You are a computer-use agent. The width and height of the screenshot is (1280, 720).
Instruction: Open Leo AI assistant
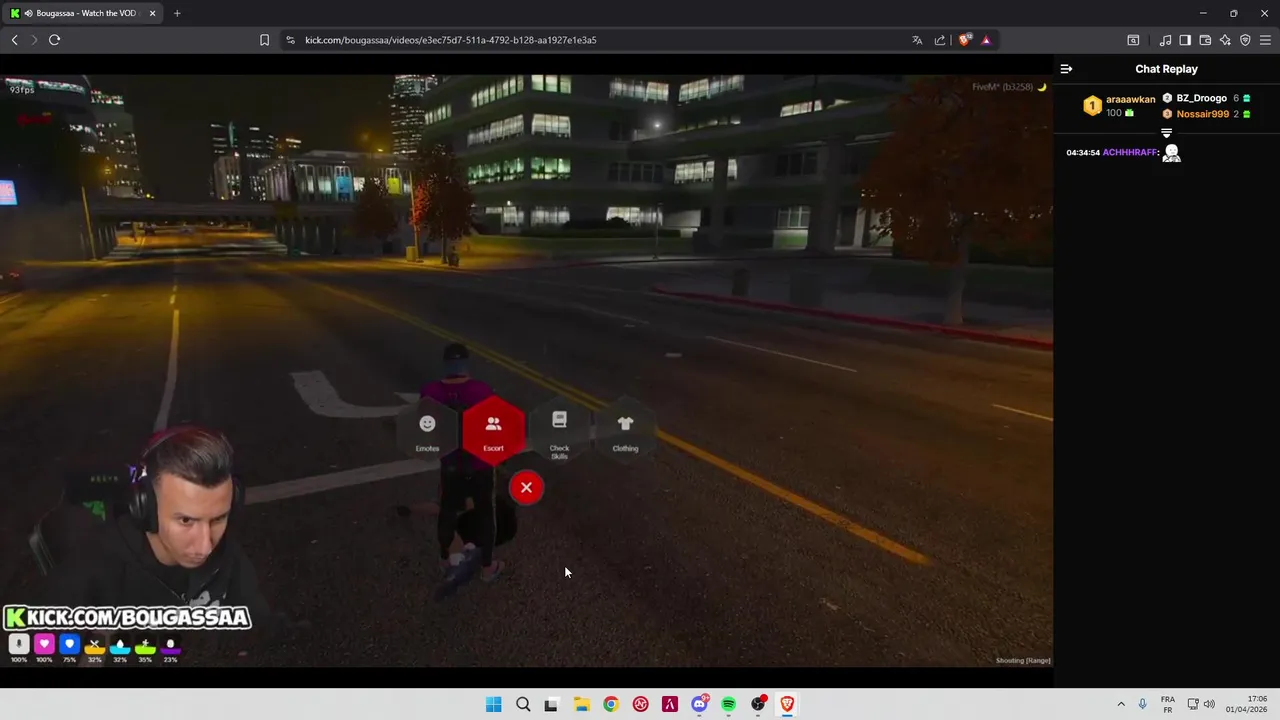point(1225,40)
